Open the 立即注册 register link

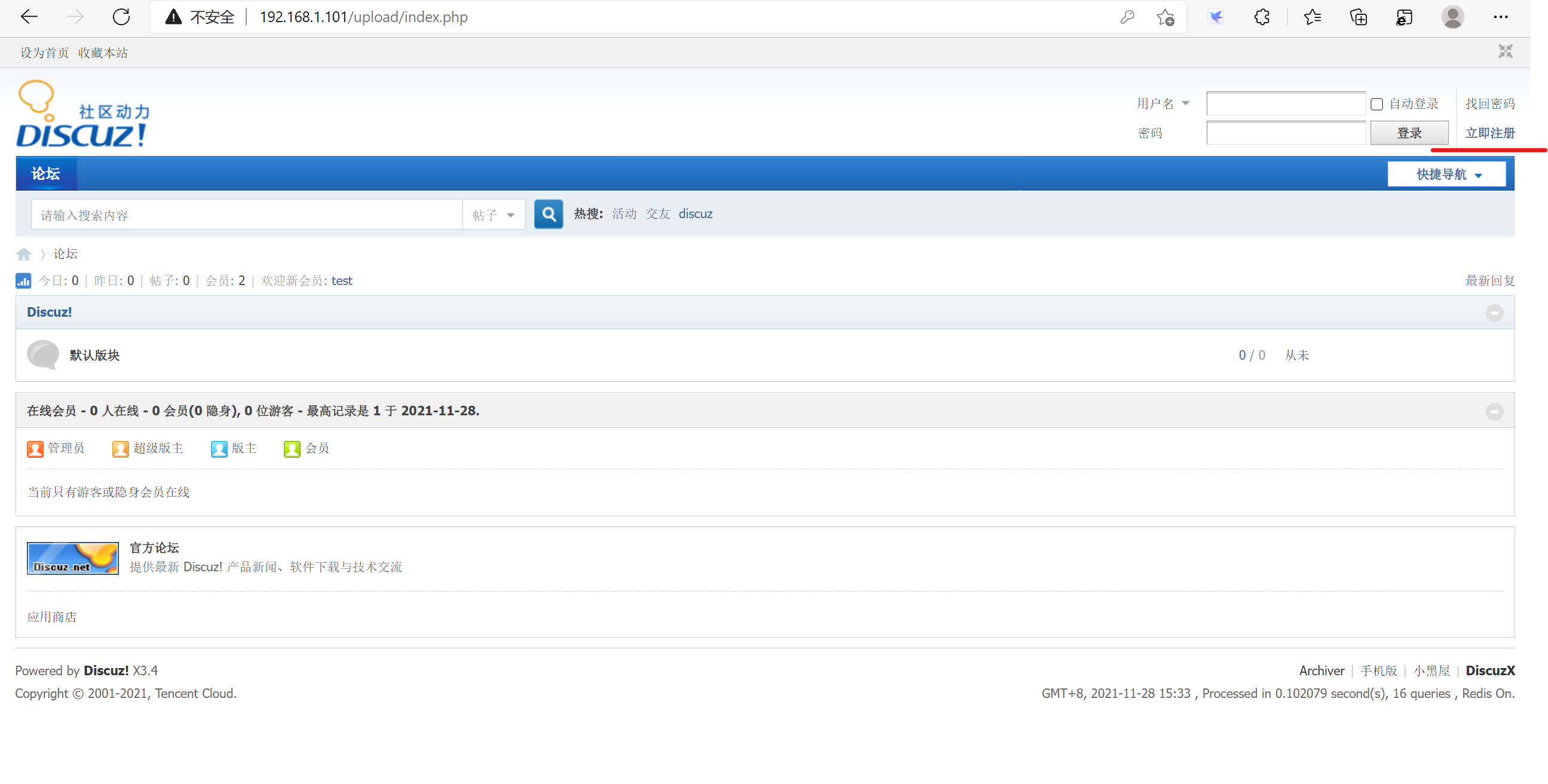1489,133
